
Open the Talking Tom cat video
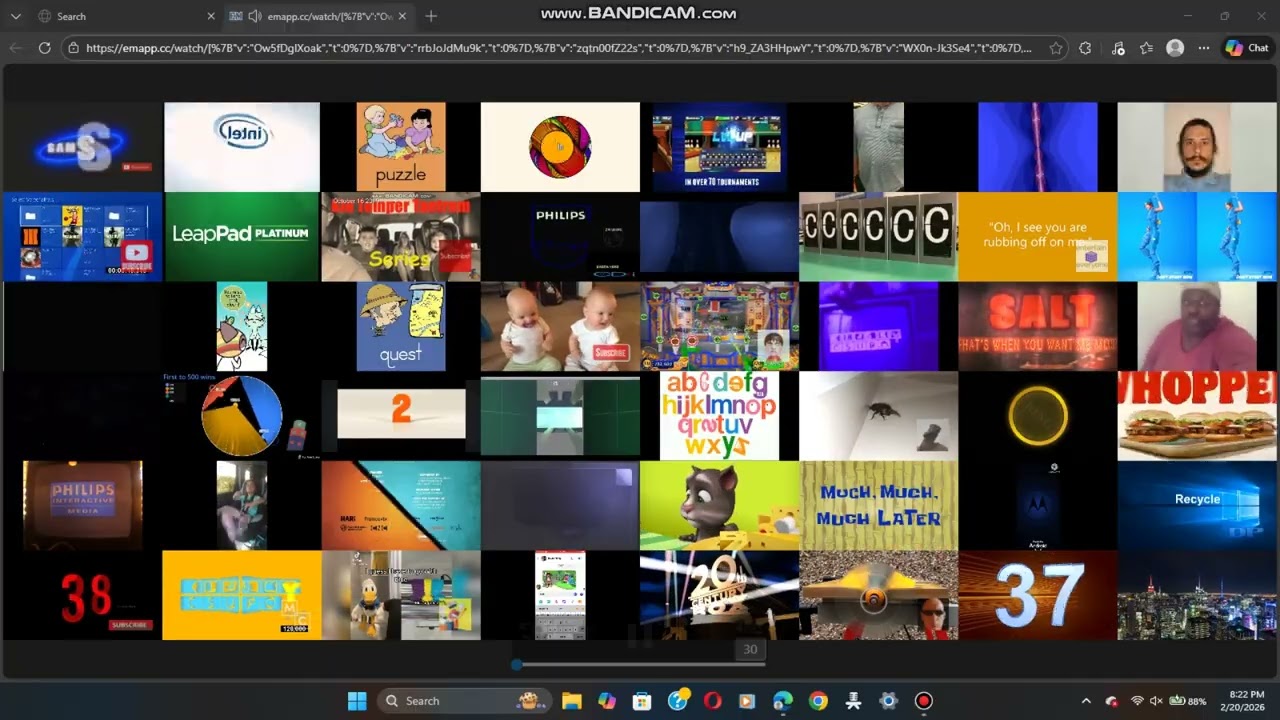pyautogui.click(x=720, y=505)
